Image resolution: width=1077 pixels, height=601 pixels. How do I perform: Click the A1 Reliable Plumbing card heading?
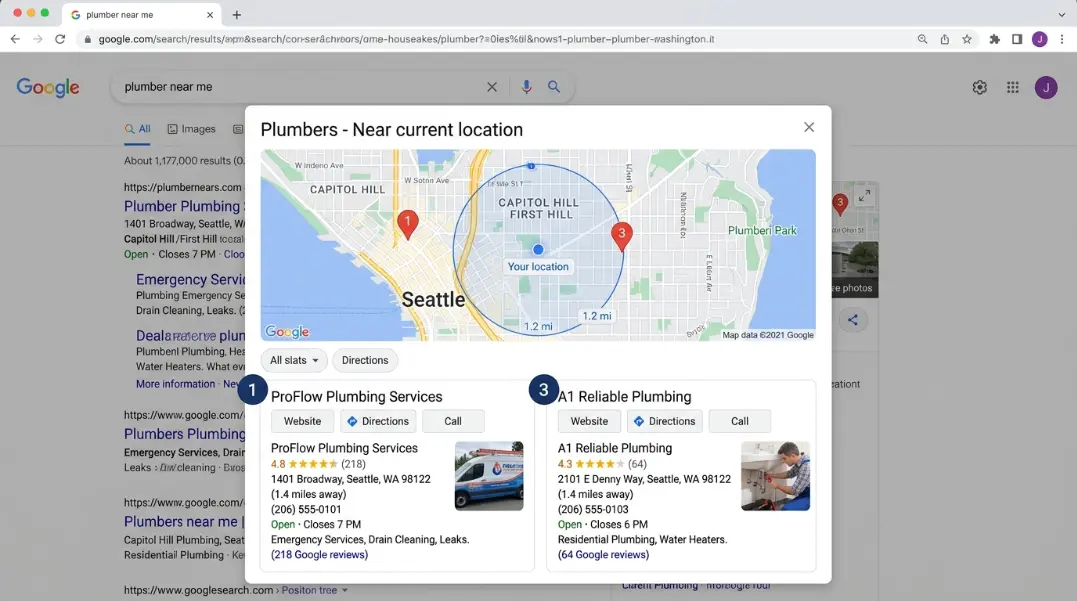pos(624,396)
